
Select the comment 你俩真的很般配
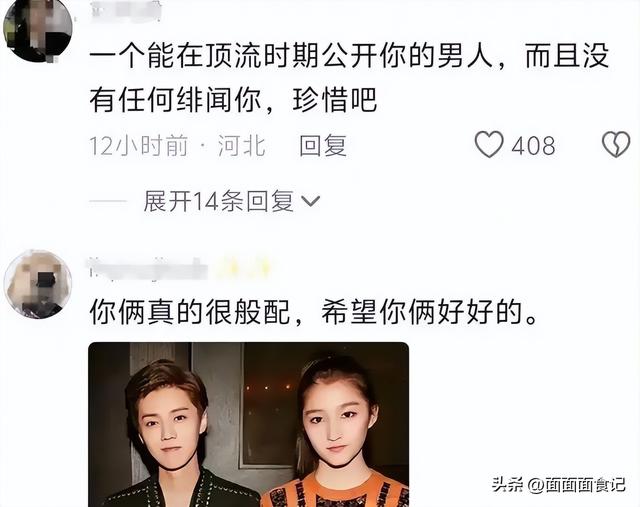[x=314, y=312]
